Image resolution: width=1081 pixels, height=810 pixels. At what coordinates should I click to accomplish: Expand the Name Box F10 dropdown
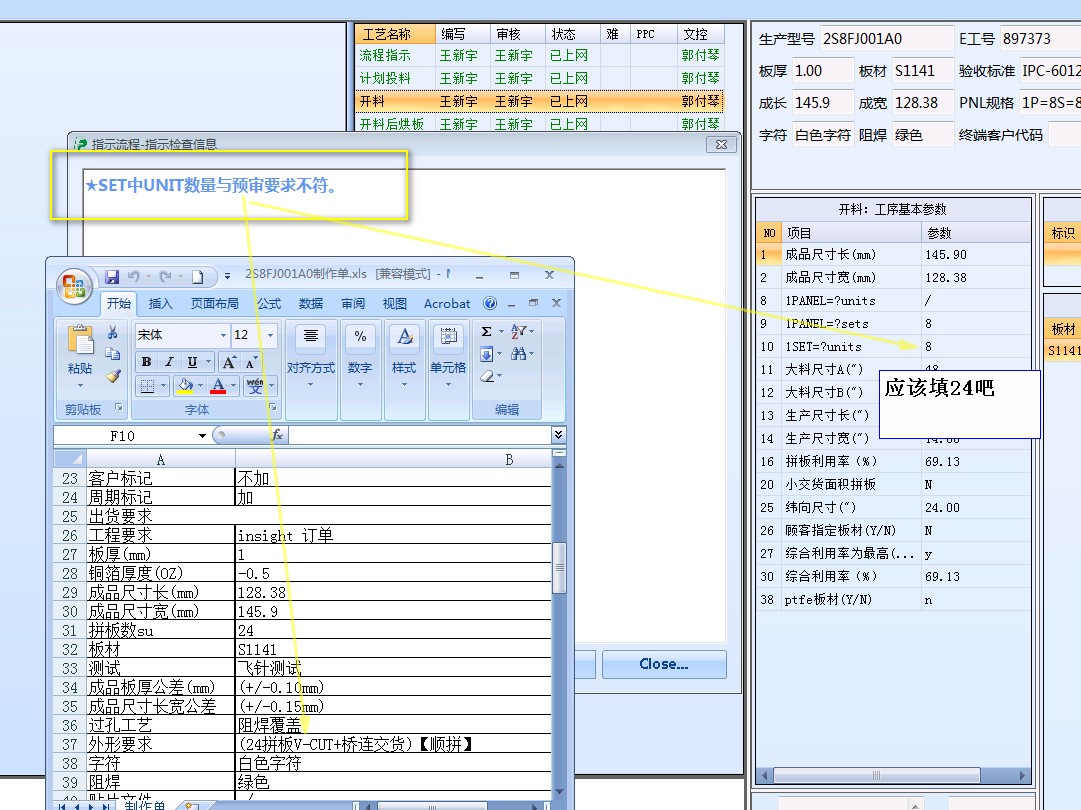202,436
